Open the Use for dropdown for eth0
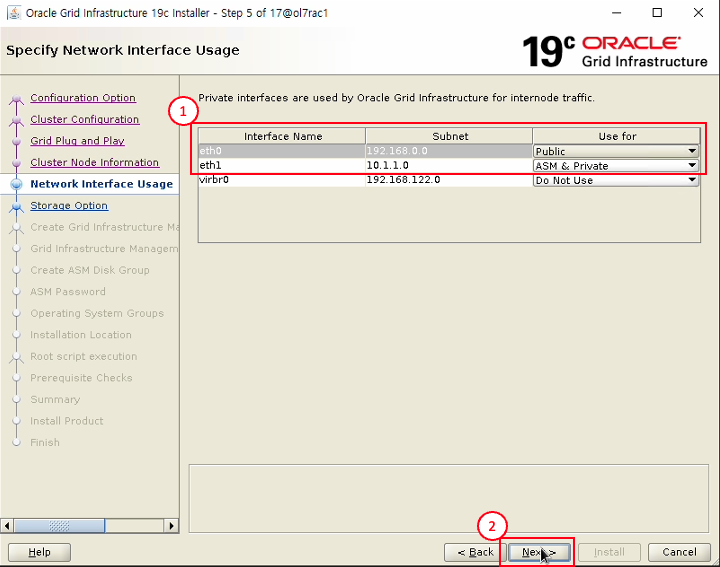720x567 pixels. 616,151
